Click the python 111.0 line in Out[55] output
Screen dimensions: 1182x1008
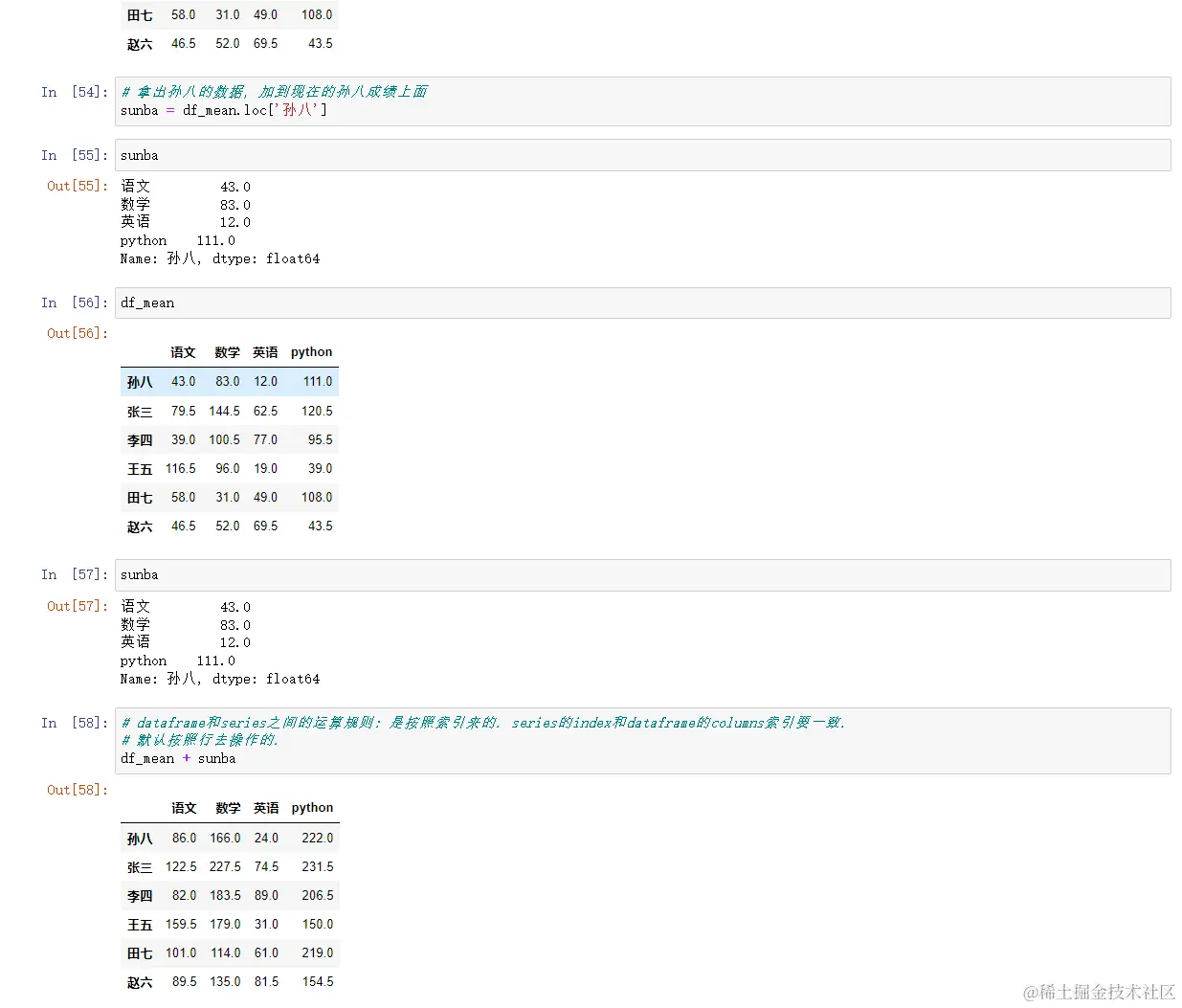coord(178,240)
